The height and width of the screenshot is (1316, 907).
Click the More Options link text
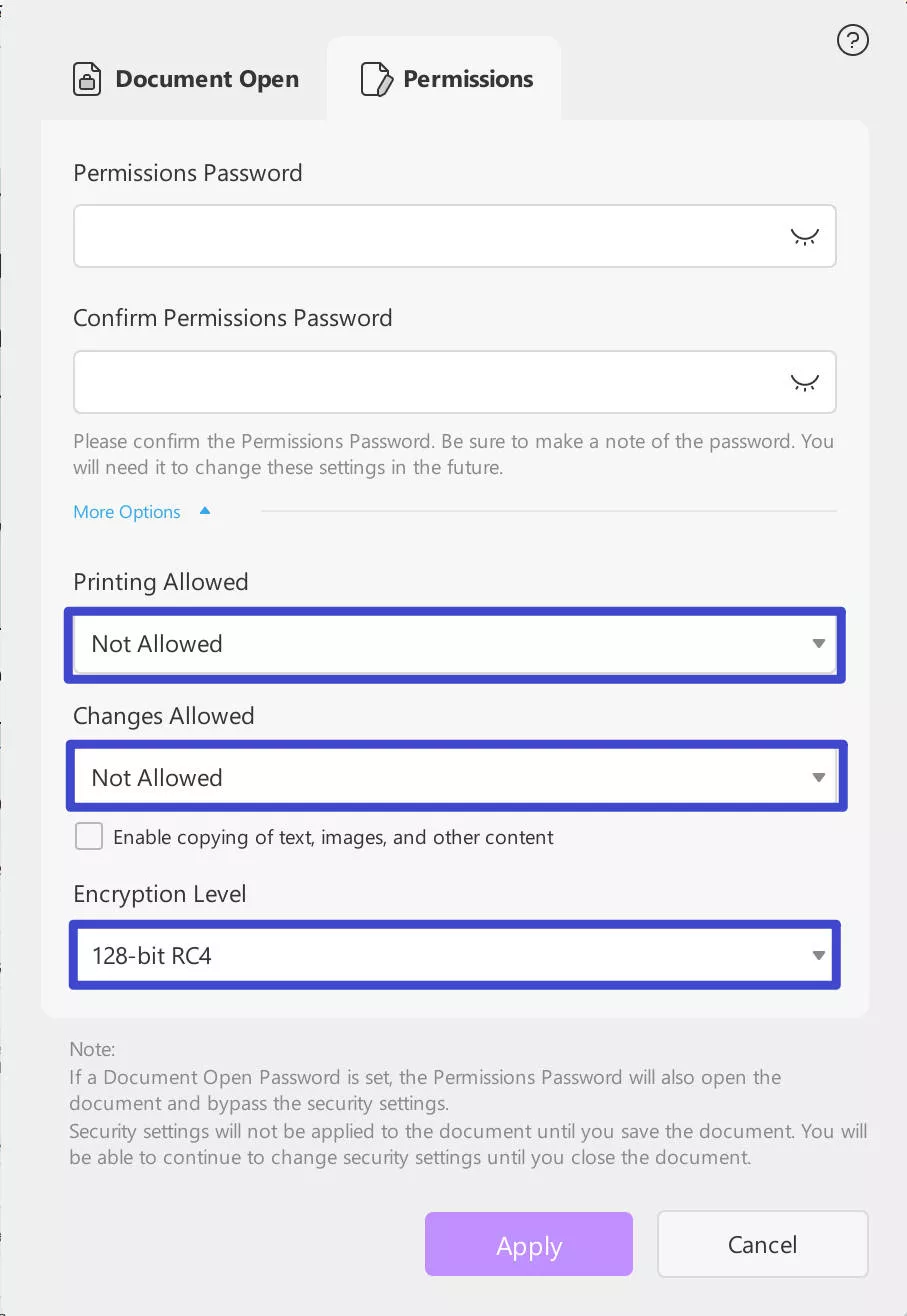coord(127,512)
